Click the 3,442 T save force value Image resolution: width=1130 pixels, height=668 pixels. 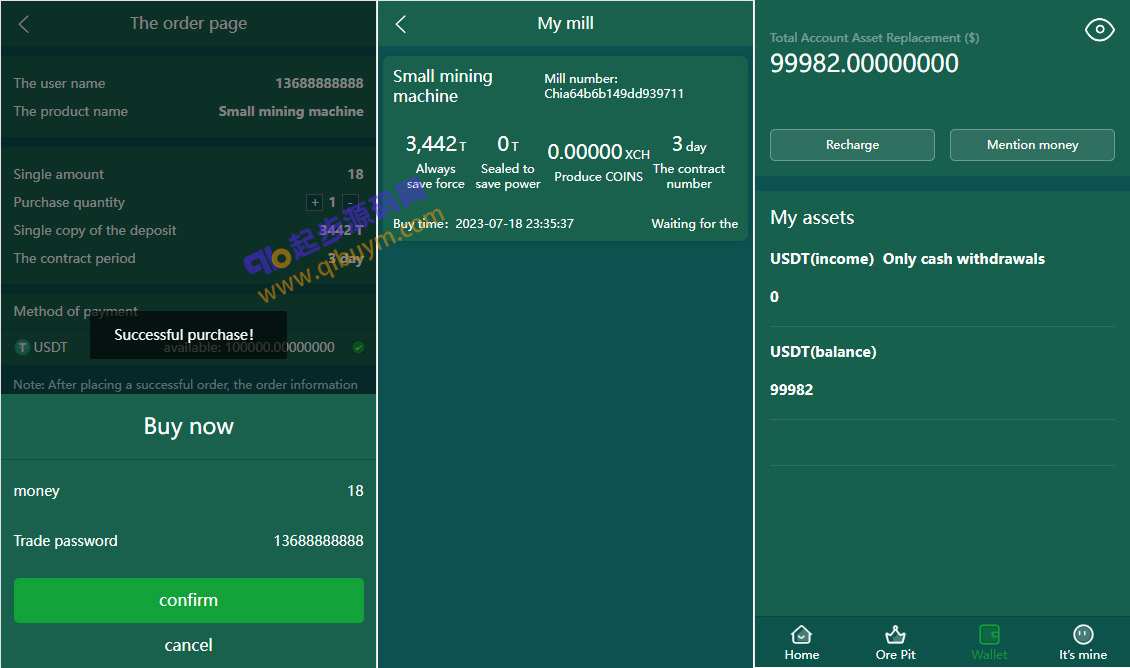[435, 144]
